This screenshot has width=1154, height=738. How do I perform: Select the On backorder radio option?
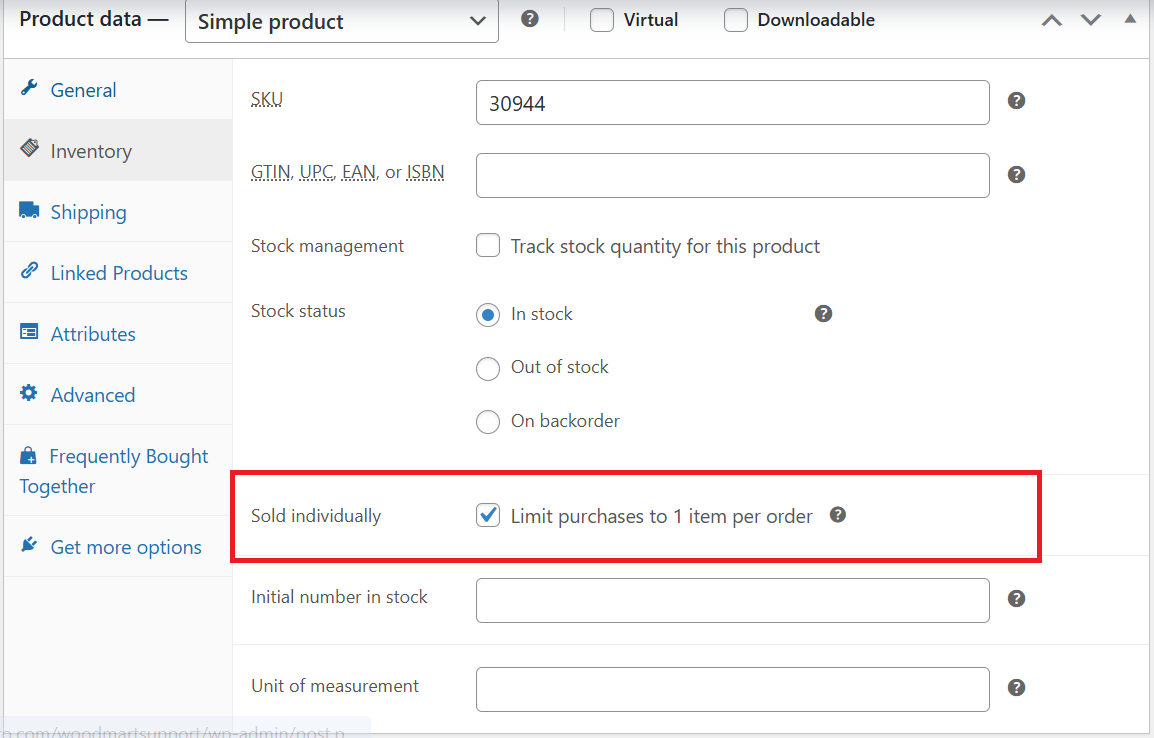pyautogui.click(x=488, y=422)
